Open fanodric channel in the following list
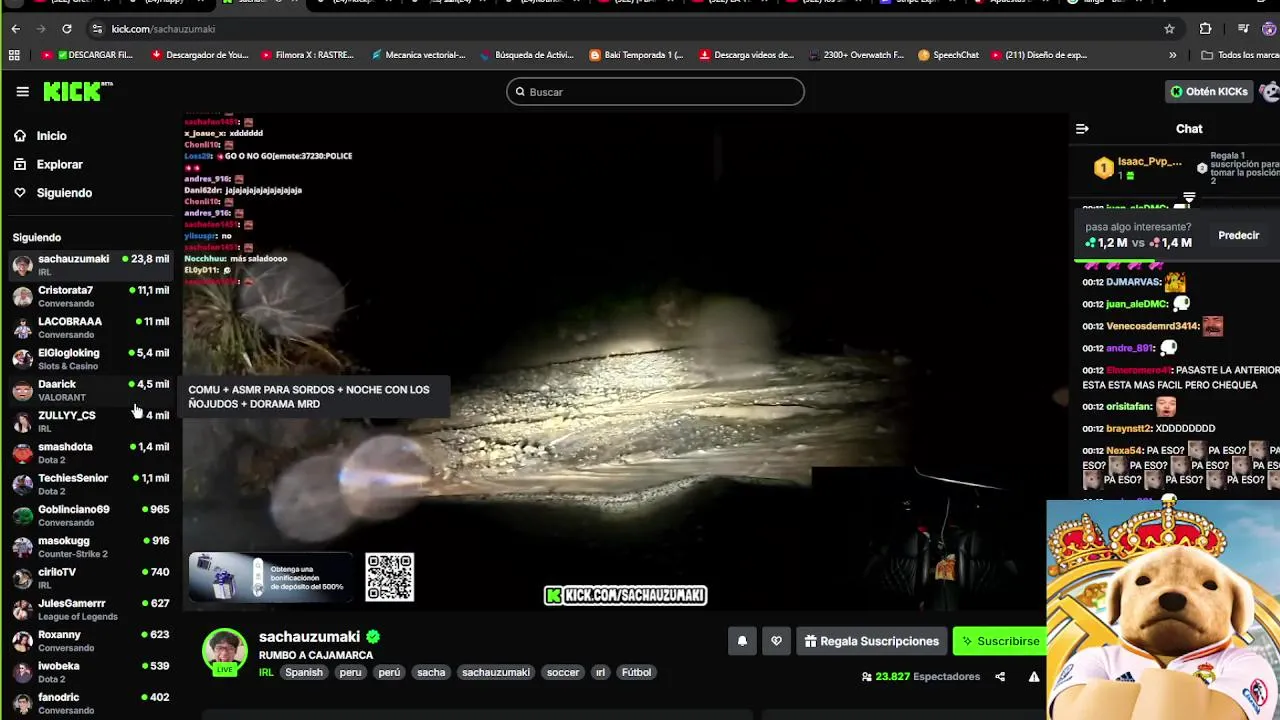This screenshot has height=720, width=1280. coord(91,703)
